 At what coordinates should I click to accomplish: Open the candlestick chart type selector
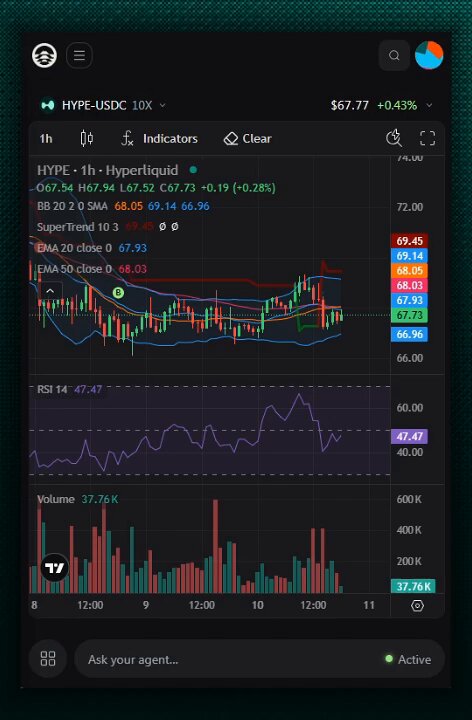click(x=87, y=138)
